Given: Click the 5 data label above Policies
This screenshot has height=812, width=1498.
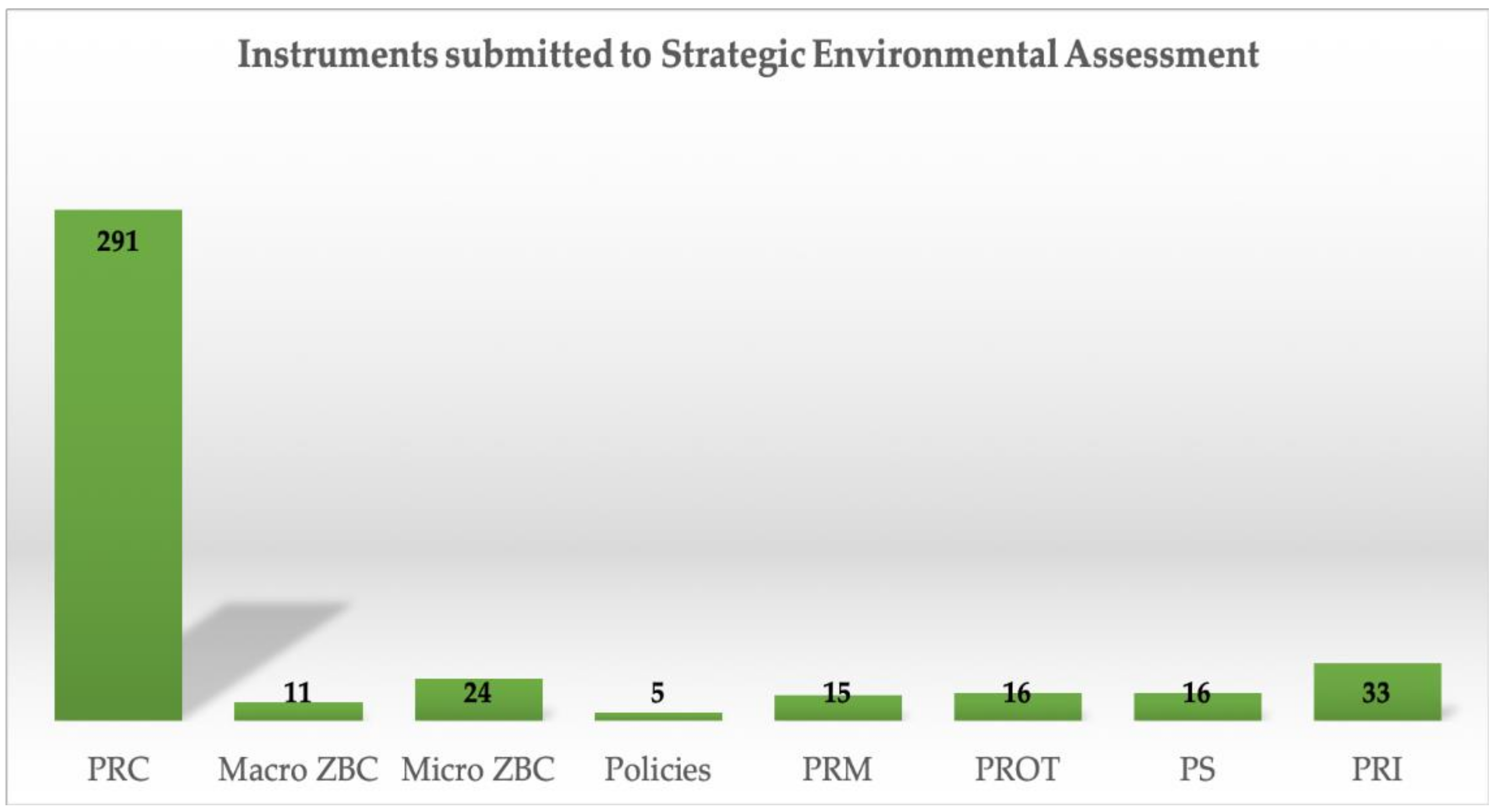Looking at the screenshot, I should [x=657, y=693].
